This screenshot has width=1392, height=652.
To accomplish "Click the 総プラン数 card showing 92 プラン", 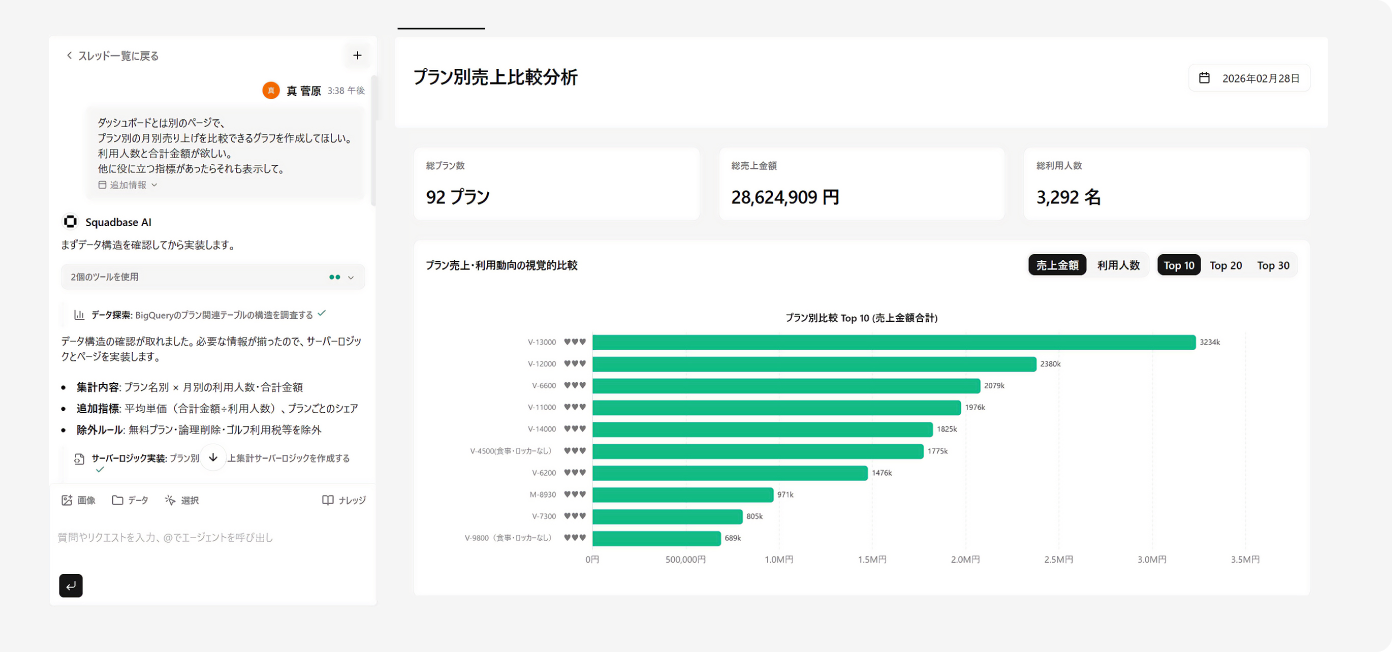I will 557,184.
